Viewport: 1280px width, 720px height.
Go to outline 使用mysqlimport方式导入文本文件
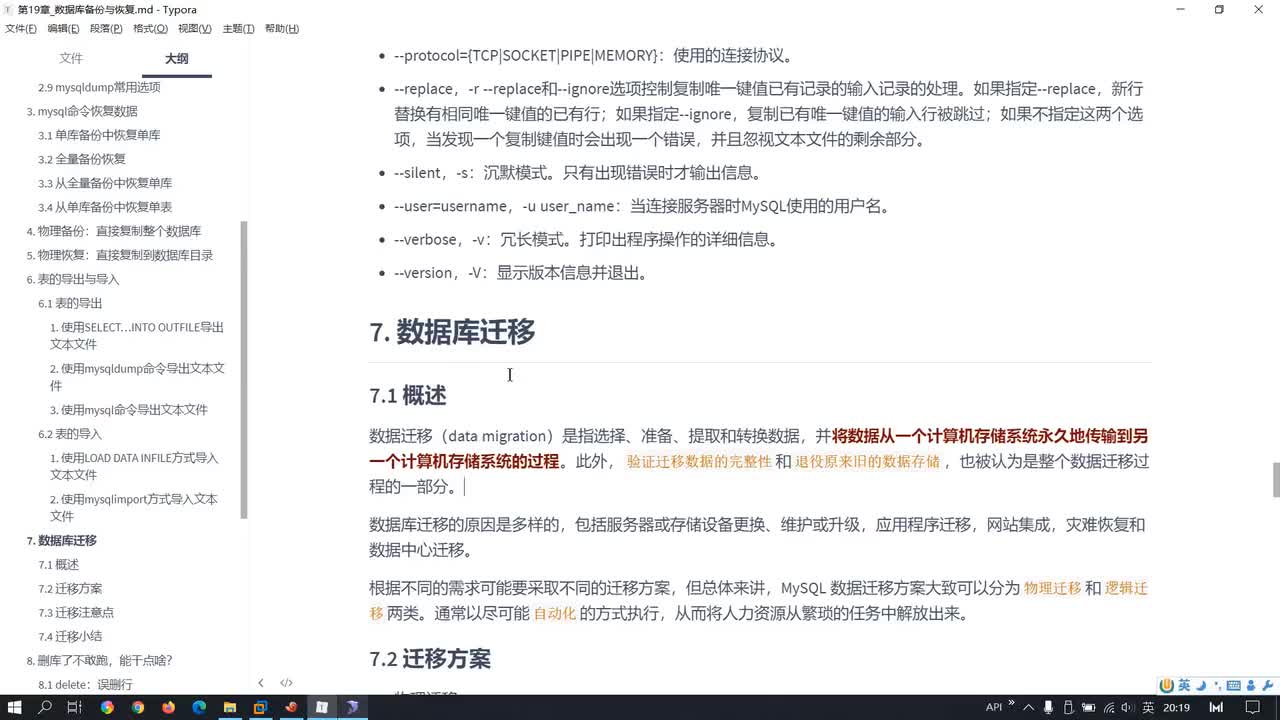134,507
